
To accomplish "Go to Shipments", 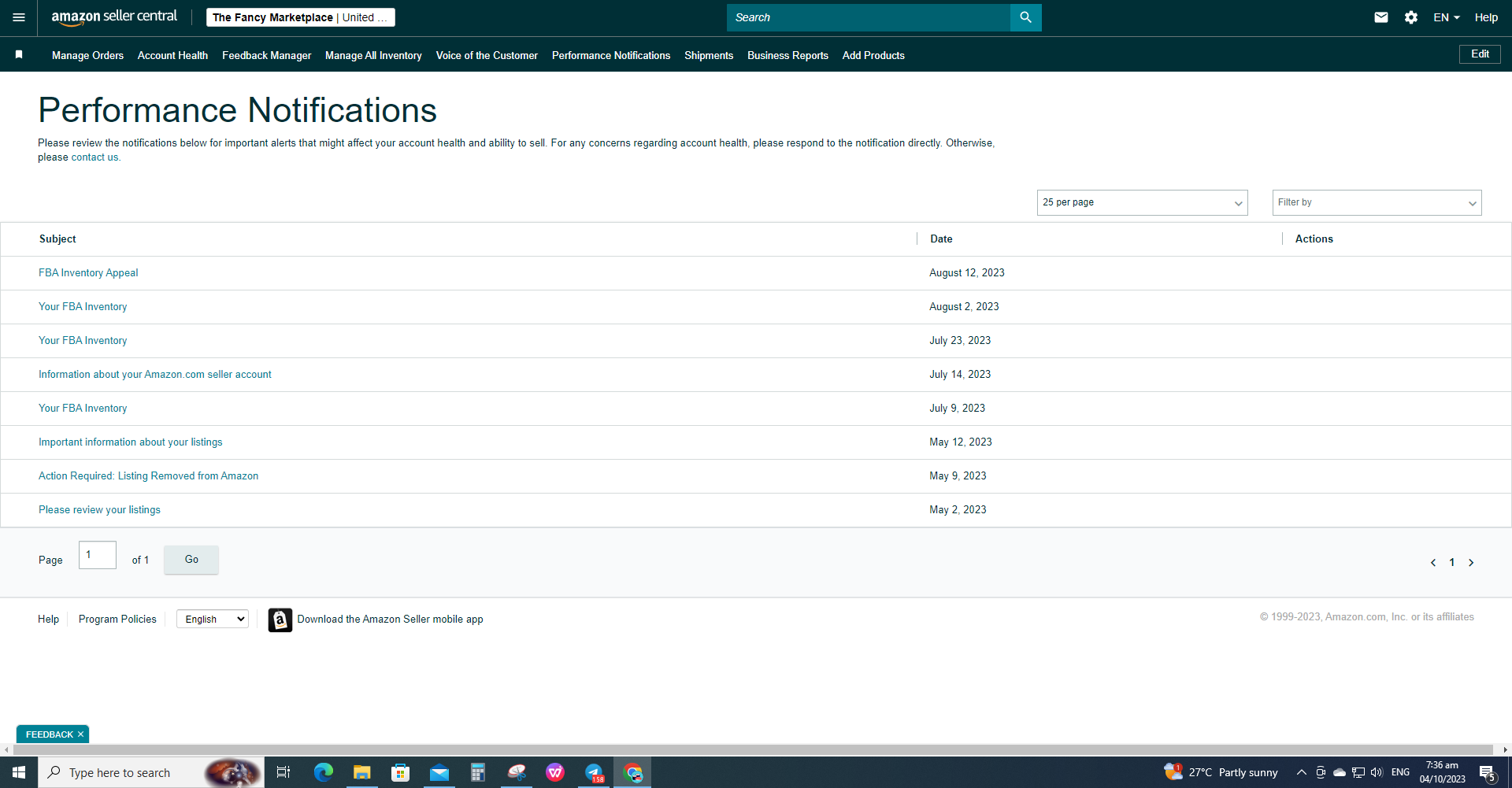I will (709, 55).
